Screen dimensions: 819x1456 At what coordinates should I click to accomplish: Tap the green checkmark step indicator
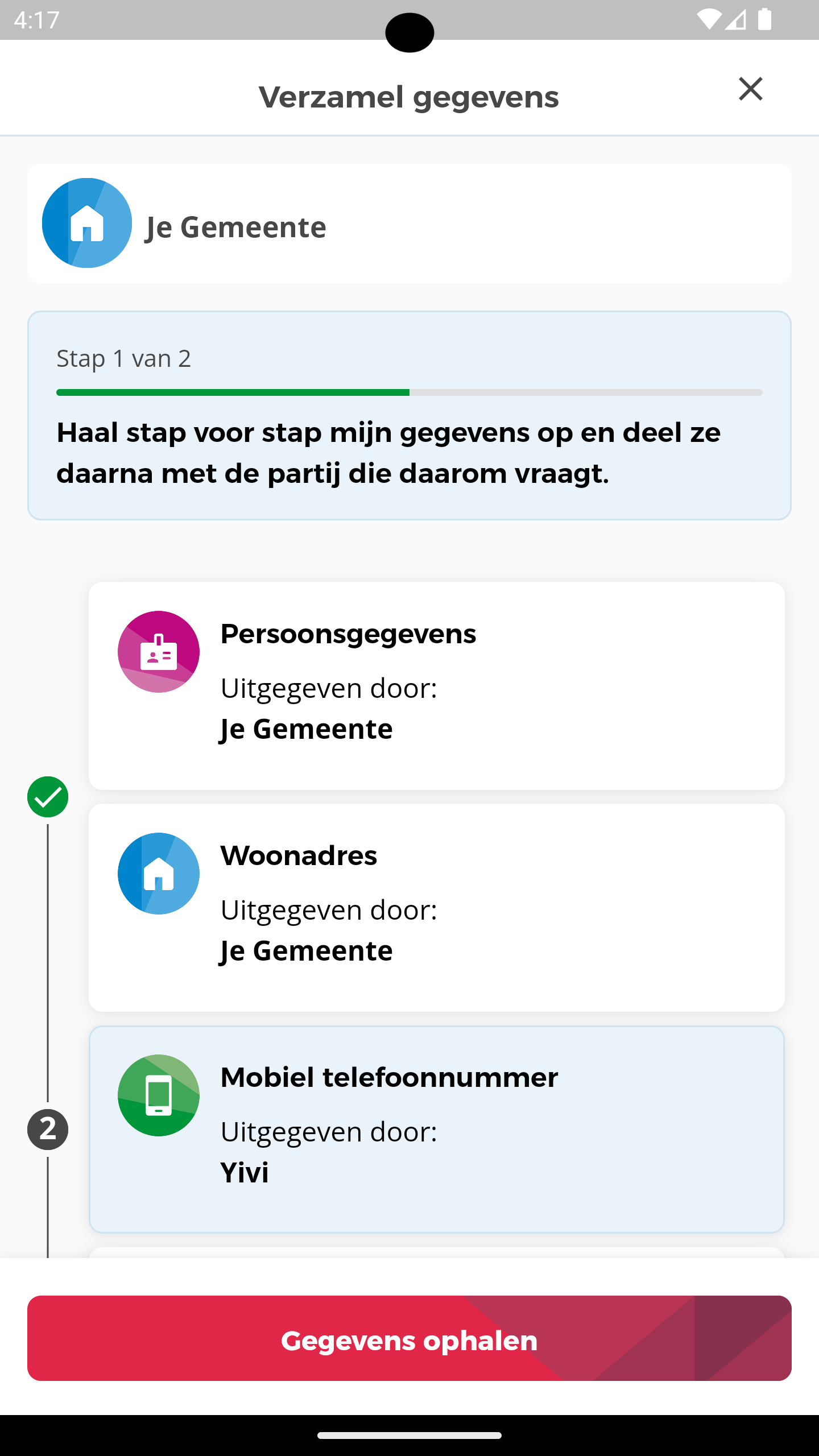[48, 797]
